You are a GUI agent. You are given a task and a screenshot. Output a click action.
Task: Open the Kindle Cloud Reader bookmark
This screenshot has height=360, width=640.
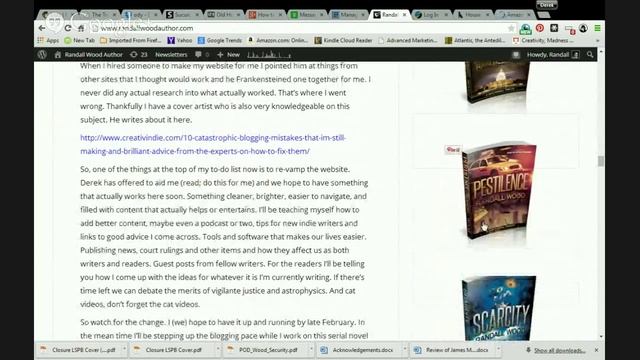click(343, 40)
